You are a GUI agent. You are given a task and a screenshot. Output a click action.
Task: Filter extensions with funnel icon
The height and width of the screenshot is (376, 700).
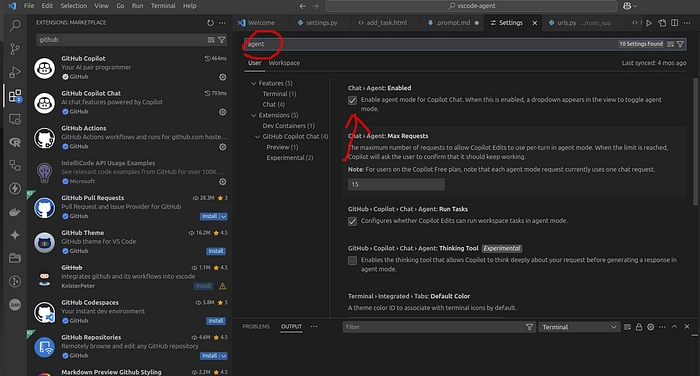[221, 40]
